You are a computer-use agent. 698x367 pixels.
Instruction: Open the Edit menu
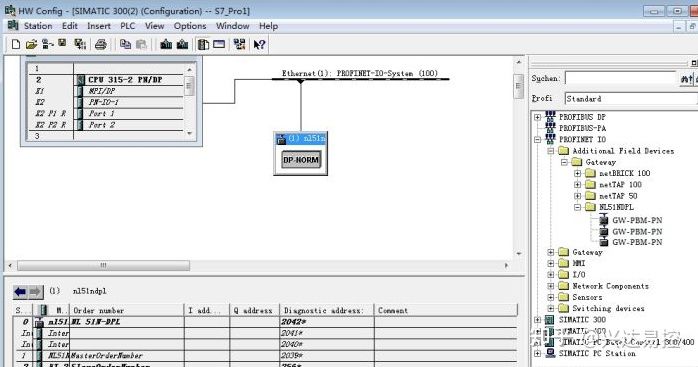tap(70, 26)
